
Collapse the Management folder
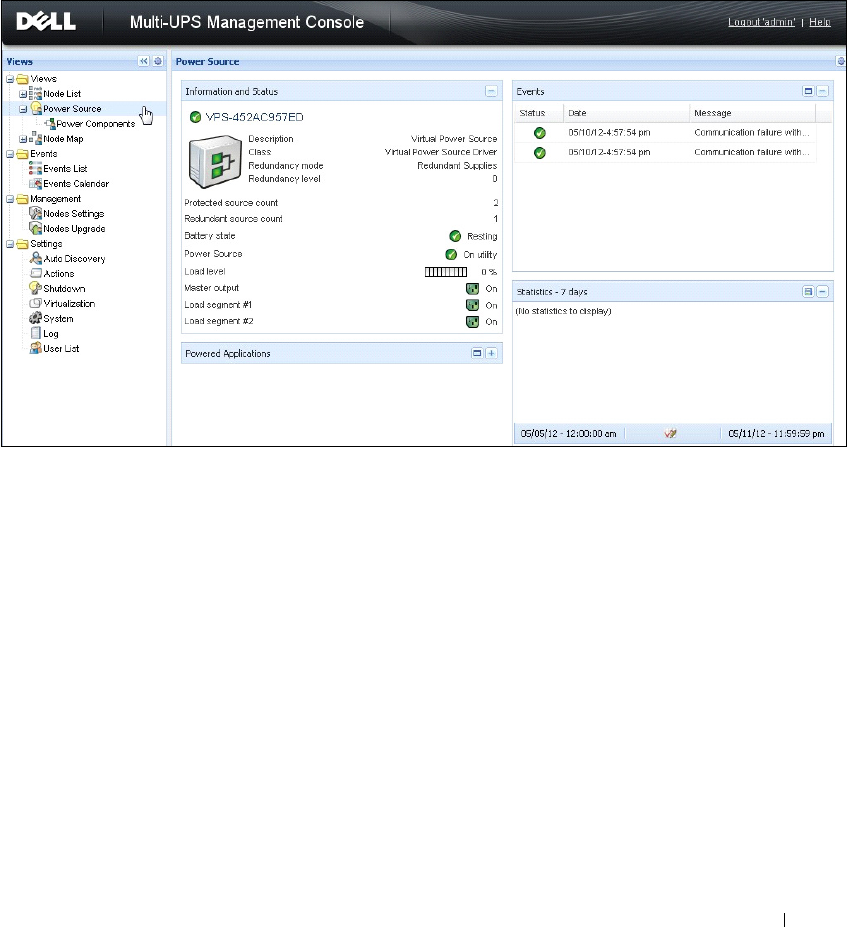[10, 199]
